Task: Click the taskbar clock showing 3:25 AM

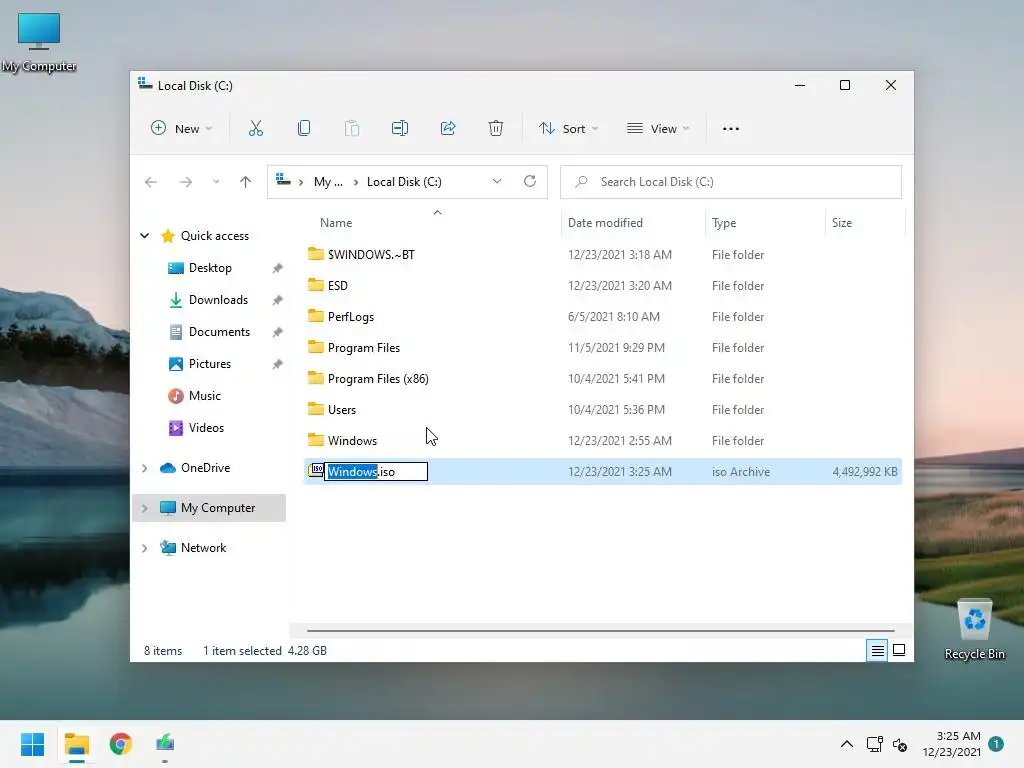Action: click(x=952, y=744)
